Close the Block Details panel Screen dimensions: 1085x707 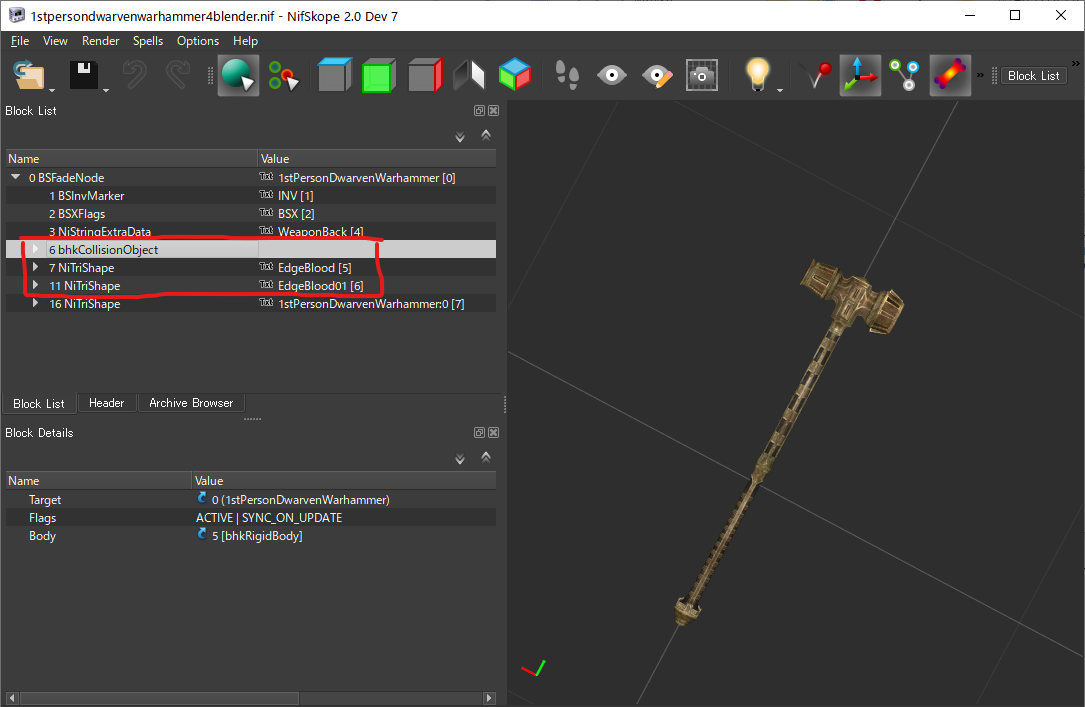pos(493,432)
